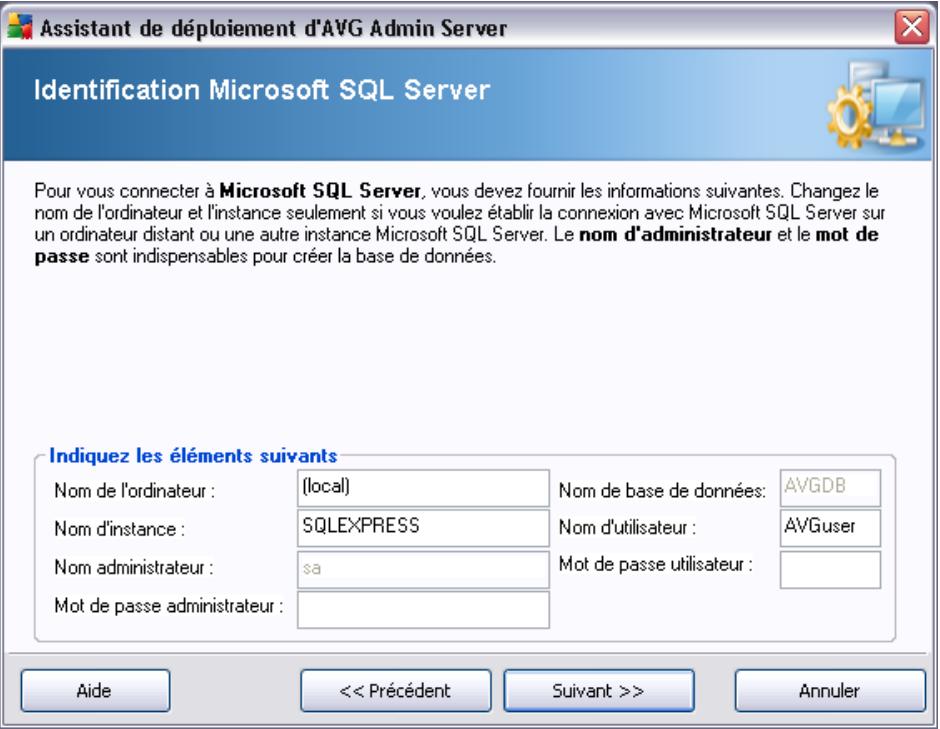
Task: Click the 'Identification Microsoft SQL Server' heading
Action: click(x=262, y=90)
